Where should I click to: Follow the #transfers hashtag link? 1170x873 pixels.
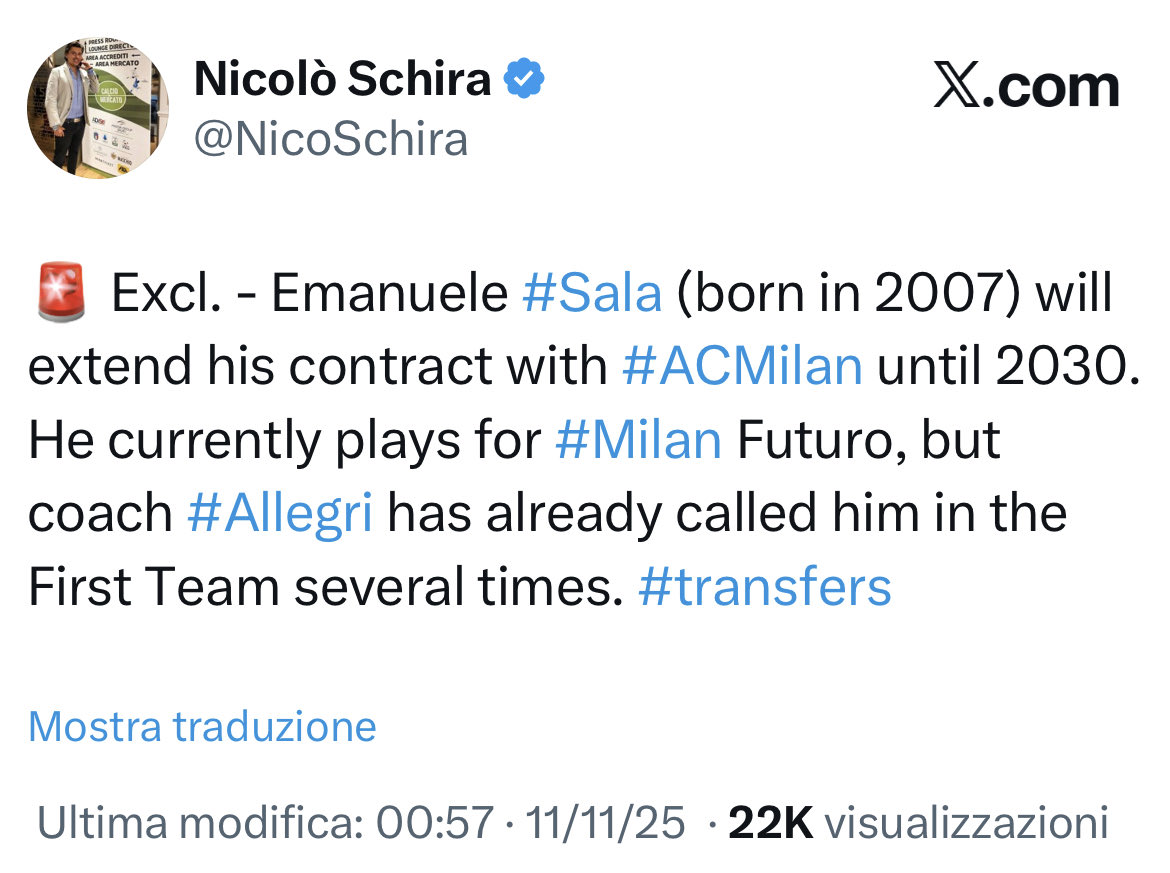coord(764,587)
